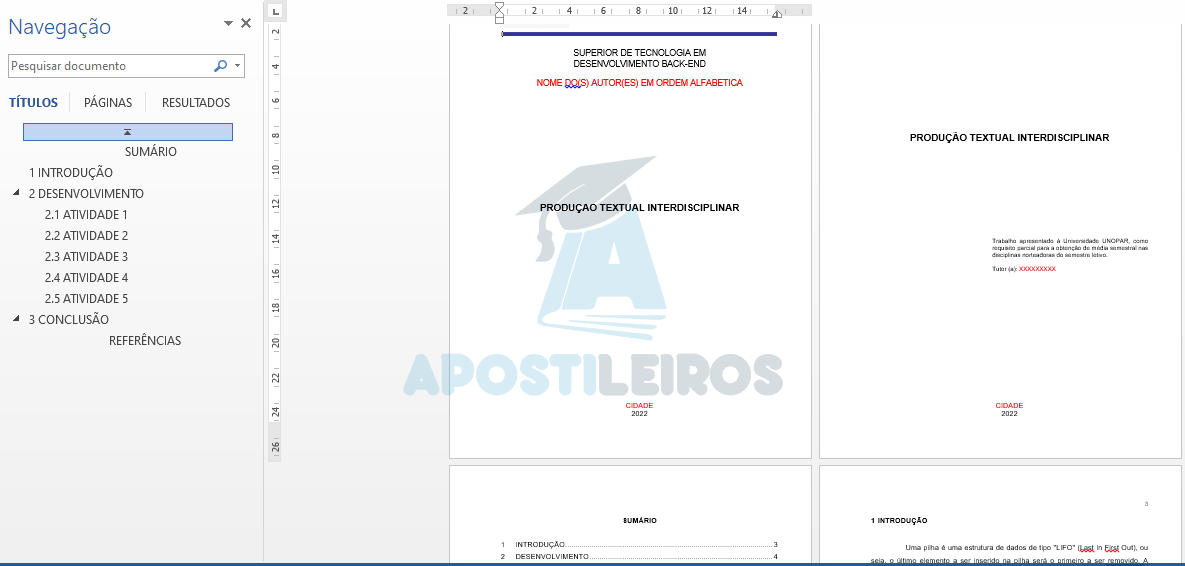Click cover page PRODUÇÃO TEXTUAL INTERDISCIPLINAR title
The width and height of the screenshot is (1185, 566).
click(x=639, y=208)
